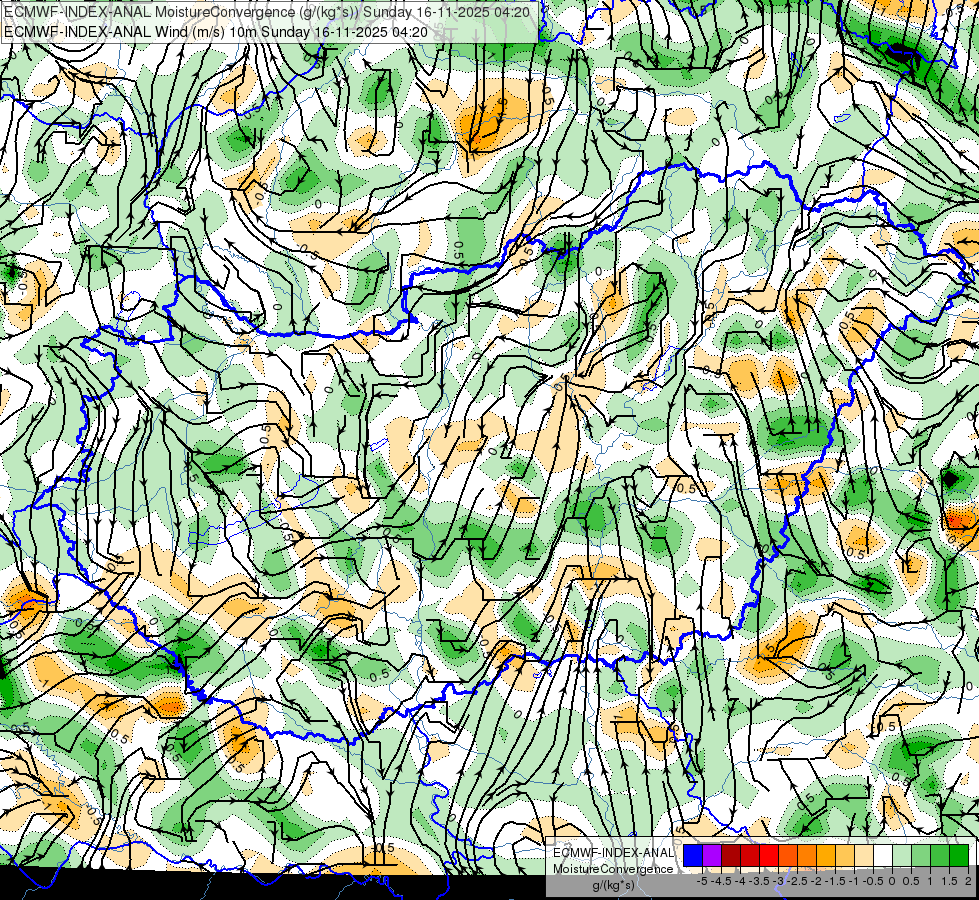Click the orange legend swatch (-2.5 to -2)
Screen dimensions: 979x900
(x=807, y=855)
